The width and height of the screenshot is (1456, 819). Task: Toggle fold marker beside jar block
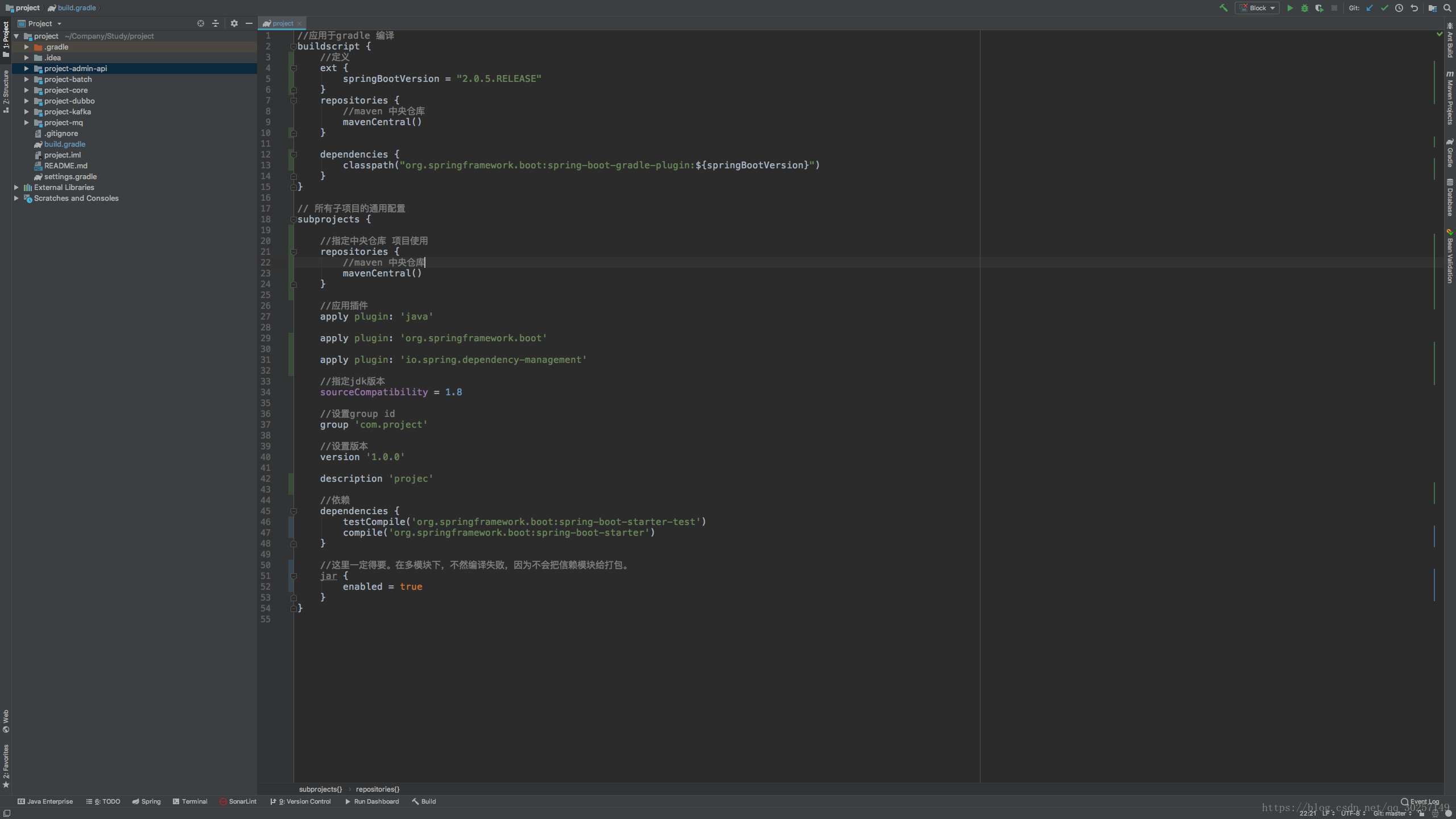pyautogui.click(x=293, y=576)
